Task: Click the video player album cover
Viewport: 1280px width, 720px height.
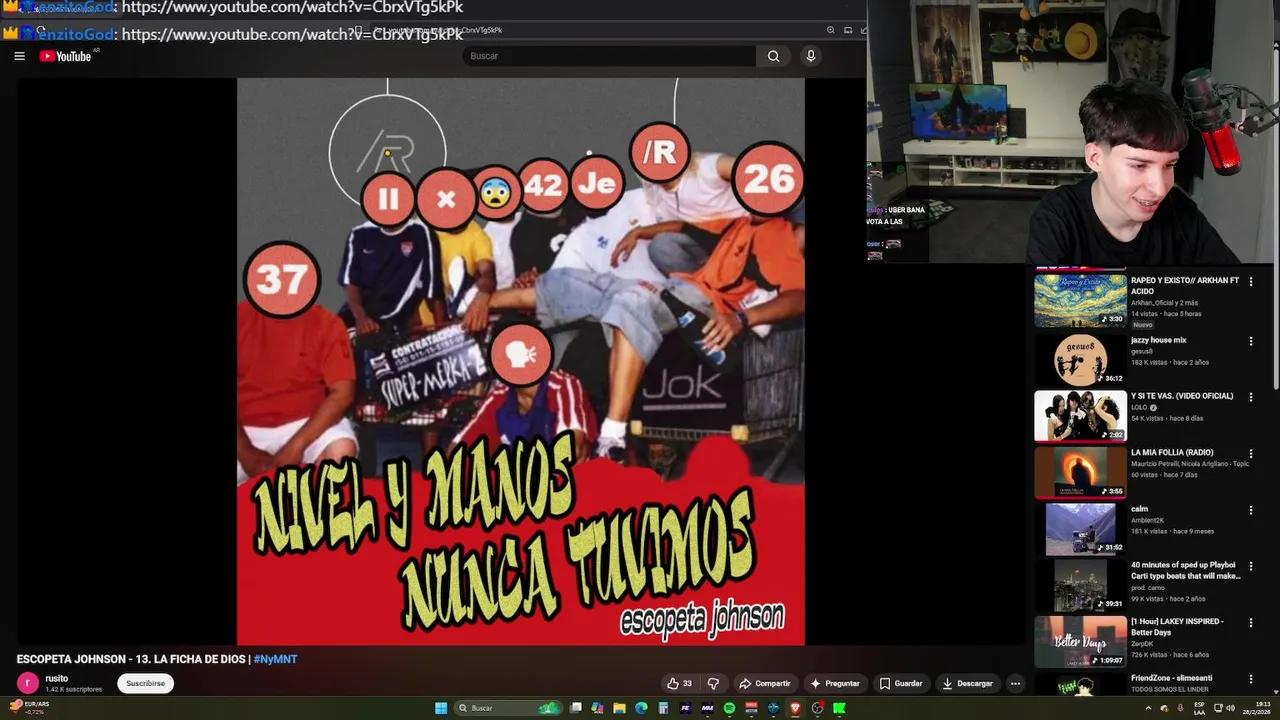Action: pos(520,361)
